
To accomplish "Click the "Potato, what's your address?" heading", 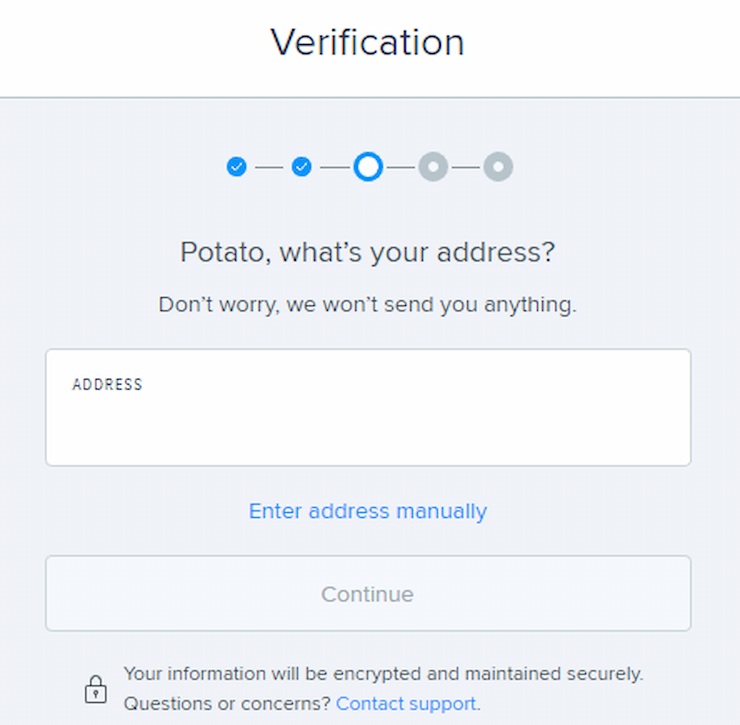I will point(368,253).
